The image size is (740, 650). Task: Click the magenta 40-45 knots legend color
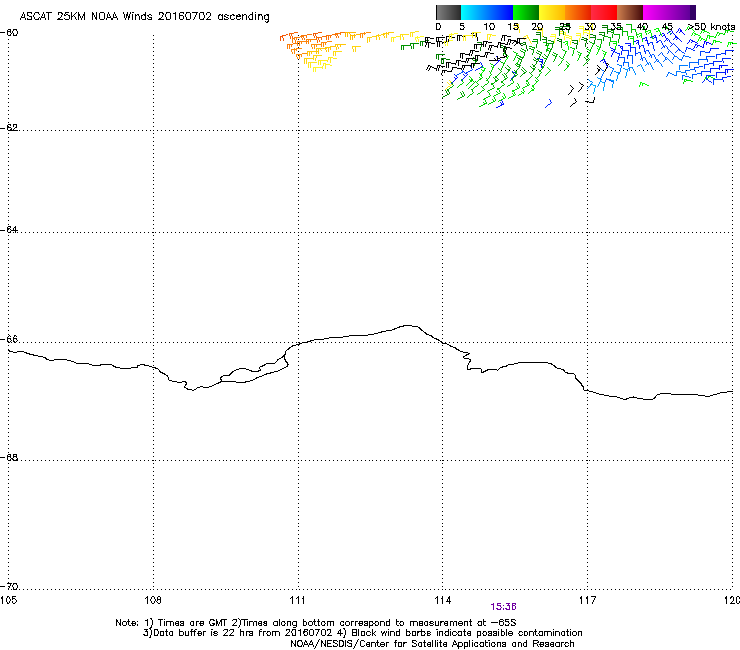click(x=656, y=12)
